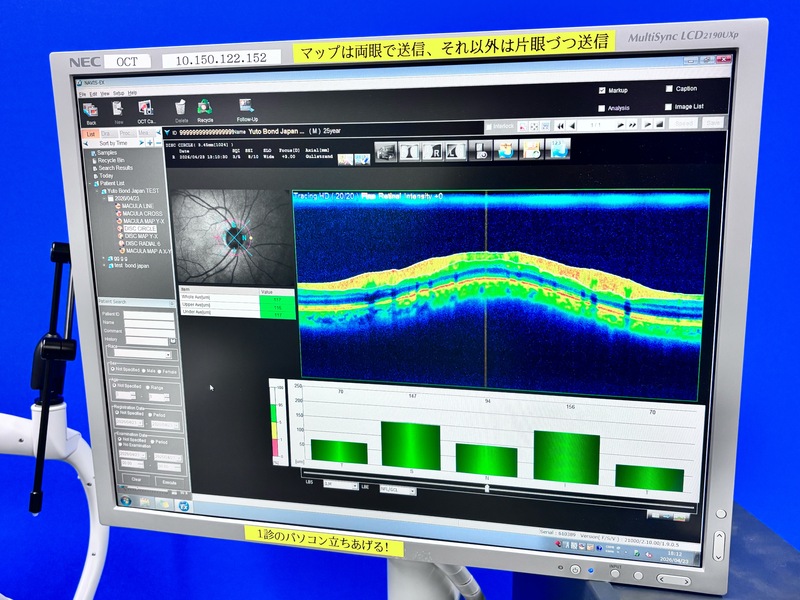Click the Back icon in toolbar
The image size is (800, 600).
click(x=90, y=109)
